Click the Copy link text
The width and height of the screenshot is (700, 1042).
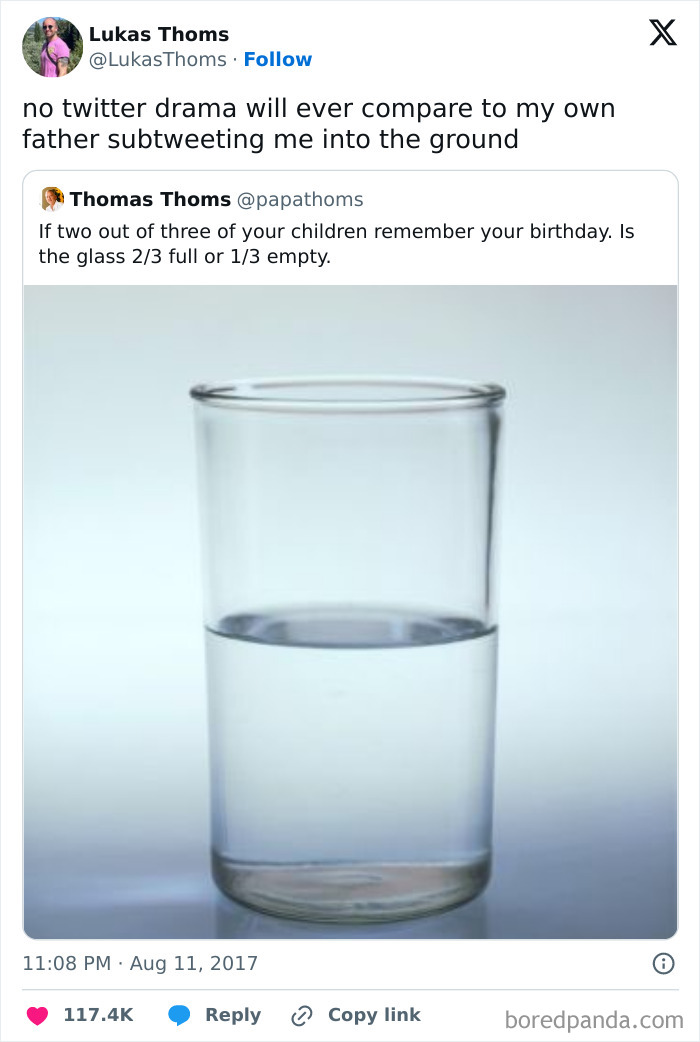click(x=374, y=1015)
